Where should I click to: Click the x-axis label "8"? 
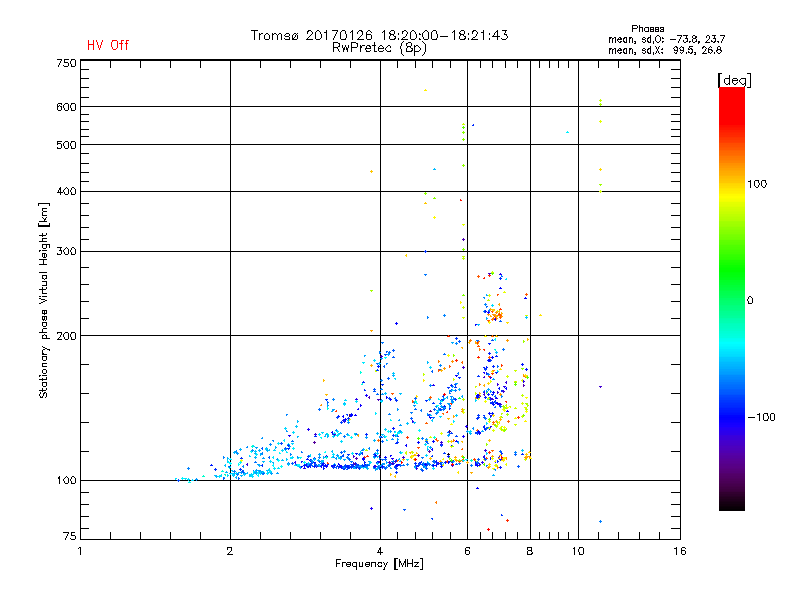(530, 551)
